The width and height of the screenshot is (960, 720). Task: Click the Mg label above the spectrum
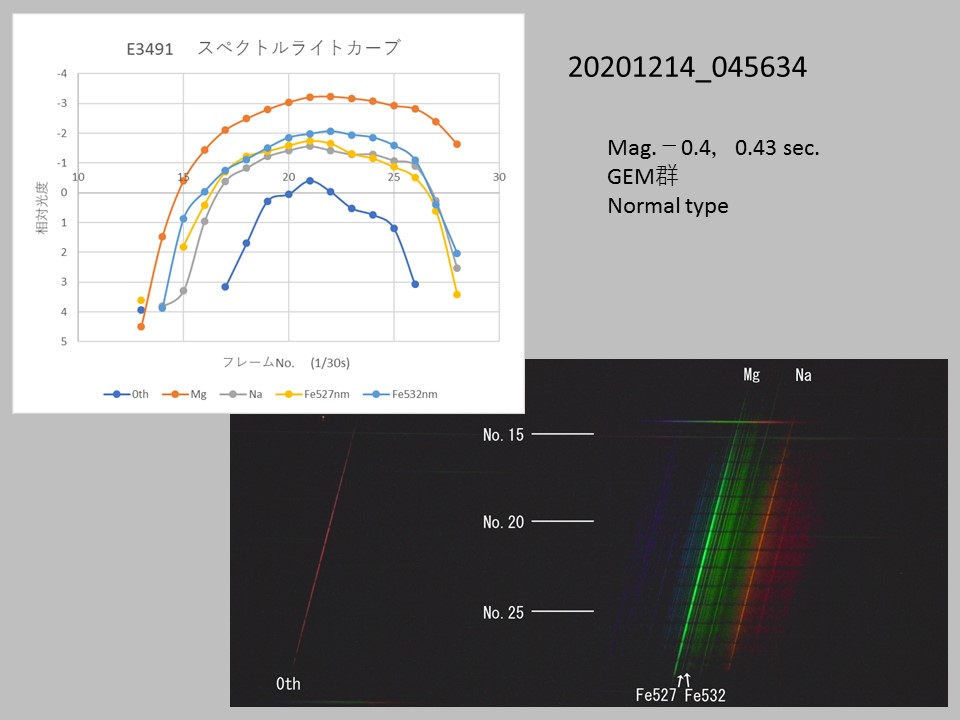coord(752,375)
